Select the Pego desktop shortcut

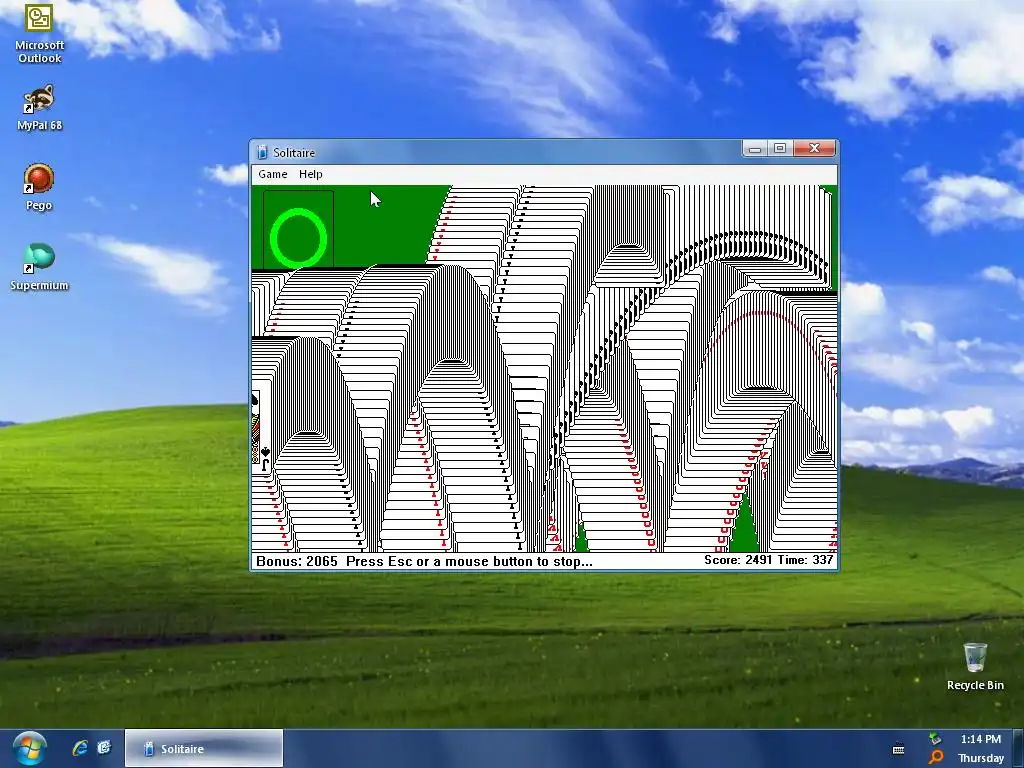coord(39,187)
